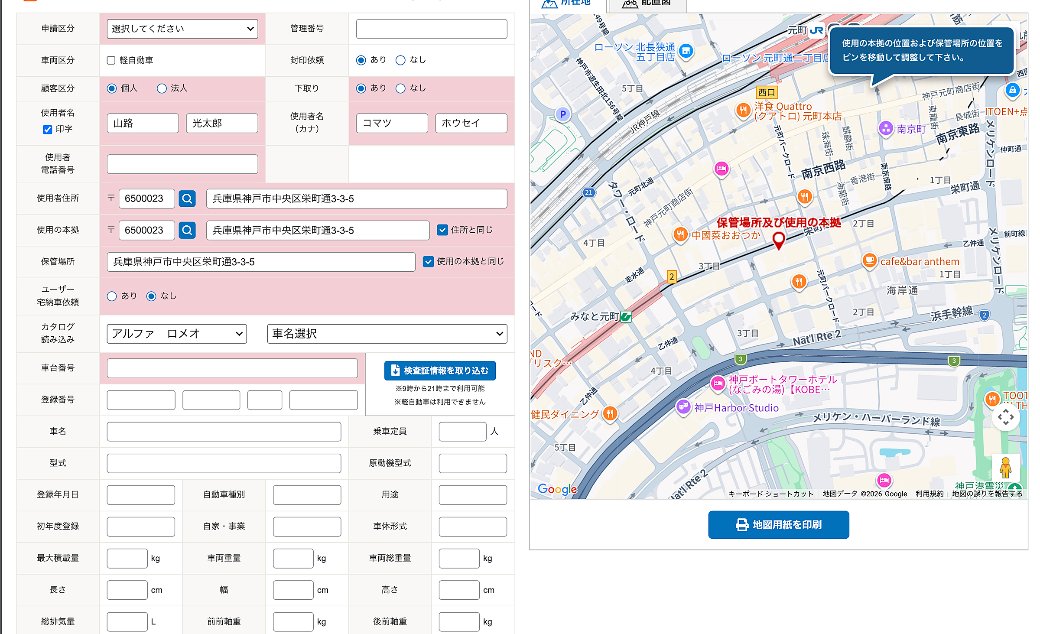Open Street View pegman on the map
Image resolution: width=1040 pixels, height=634 pixels.
1006,468
